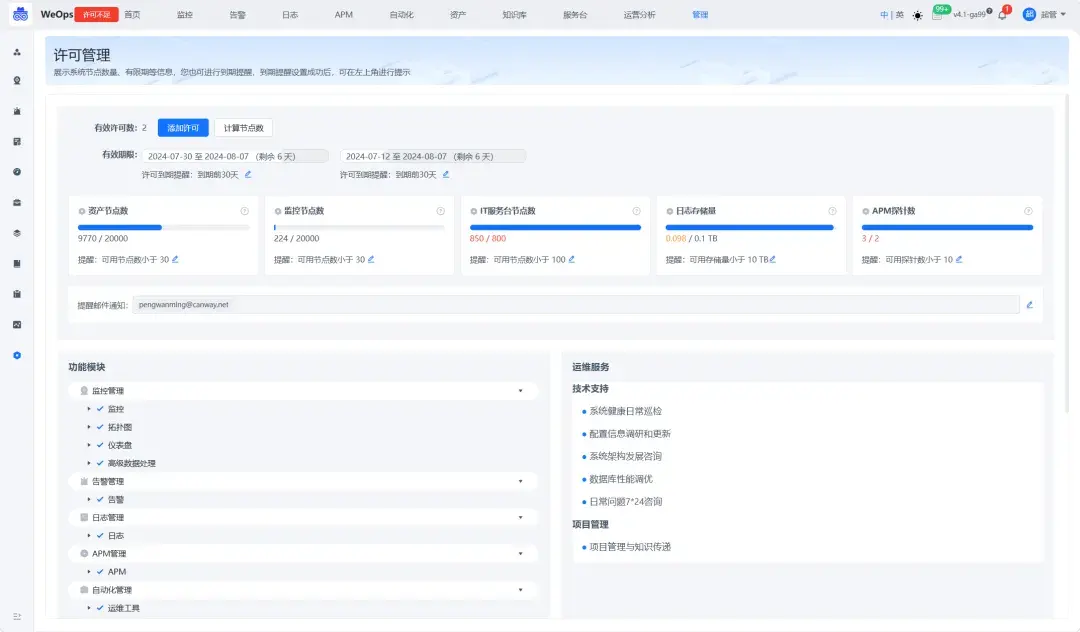1080x632 pixels.
Task: Click the red 许可不足 badge
Action: (x=96, y=14)
